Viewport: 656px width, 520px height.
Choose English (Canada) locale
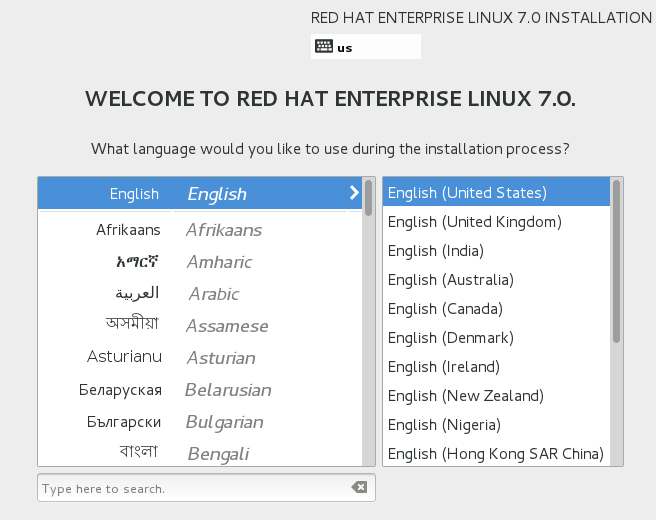(x=497, y=308)
